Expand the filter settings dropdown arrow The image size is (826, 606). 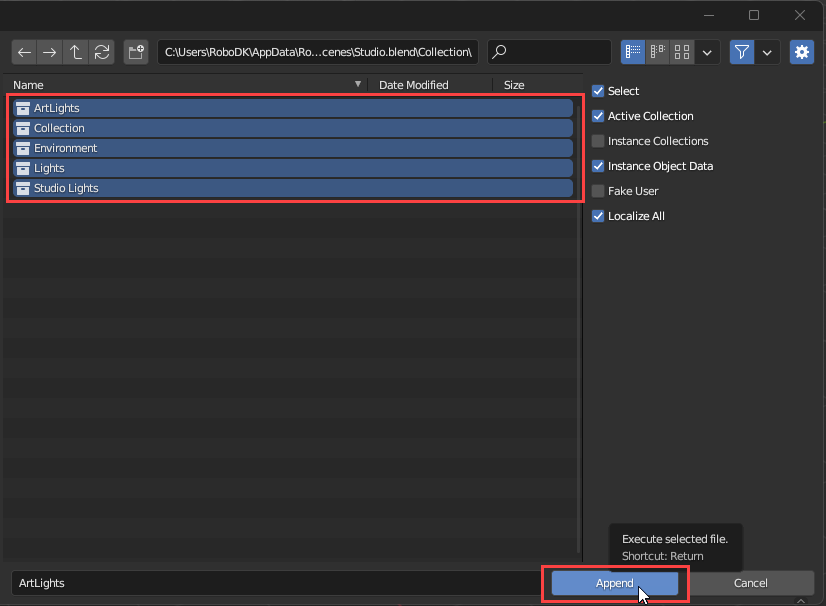pos(767,52)
